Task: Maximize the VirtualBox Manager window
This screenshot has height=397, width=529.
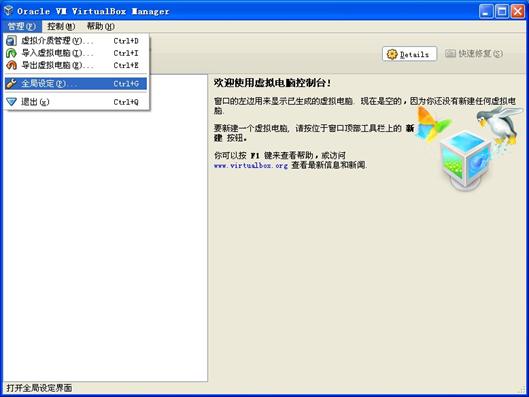Action: [x=502, y=11]
